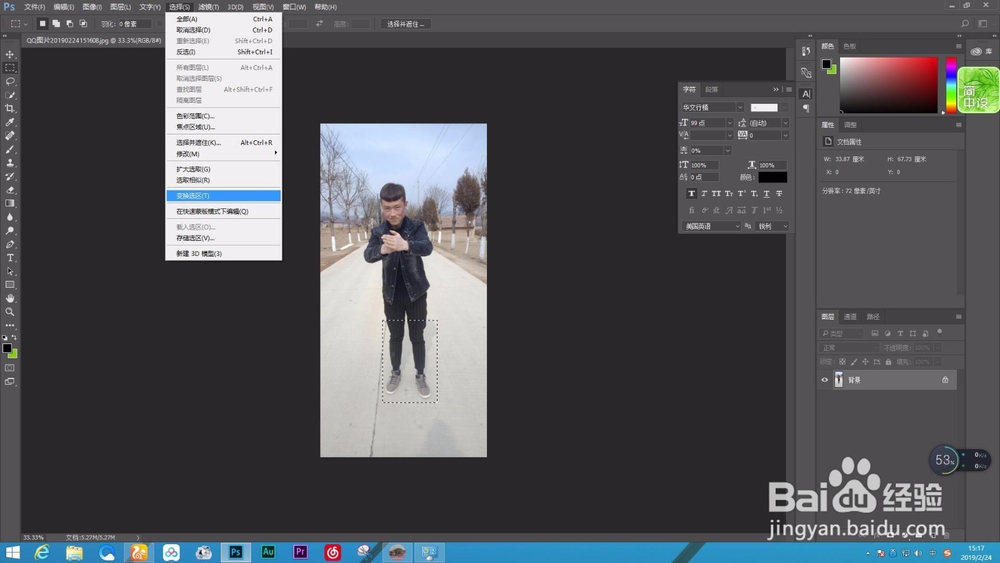Select the Path Selection tool
The image size is (1000, 563).
pos(10,272)
